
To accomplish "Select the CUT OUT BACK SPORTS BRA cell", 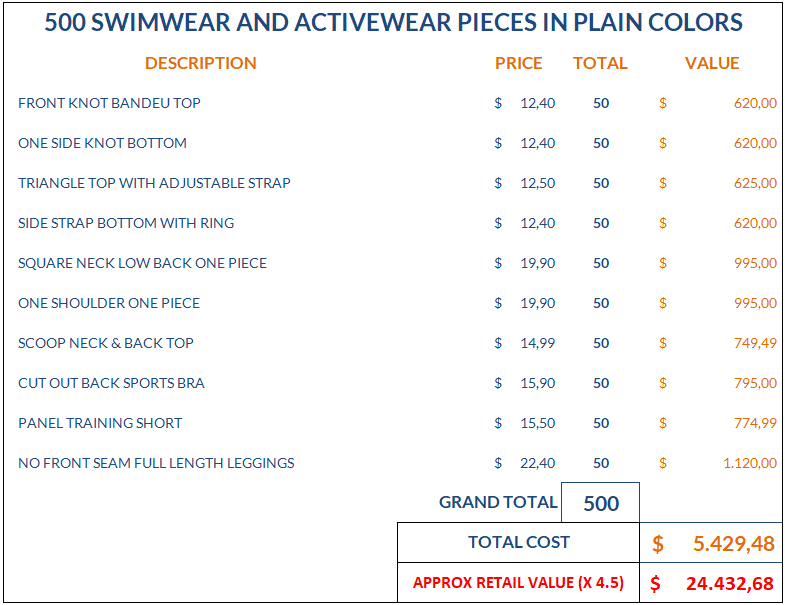I will [111, 383].
